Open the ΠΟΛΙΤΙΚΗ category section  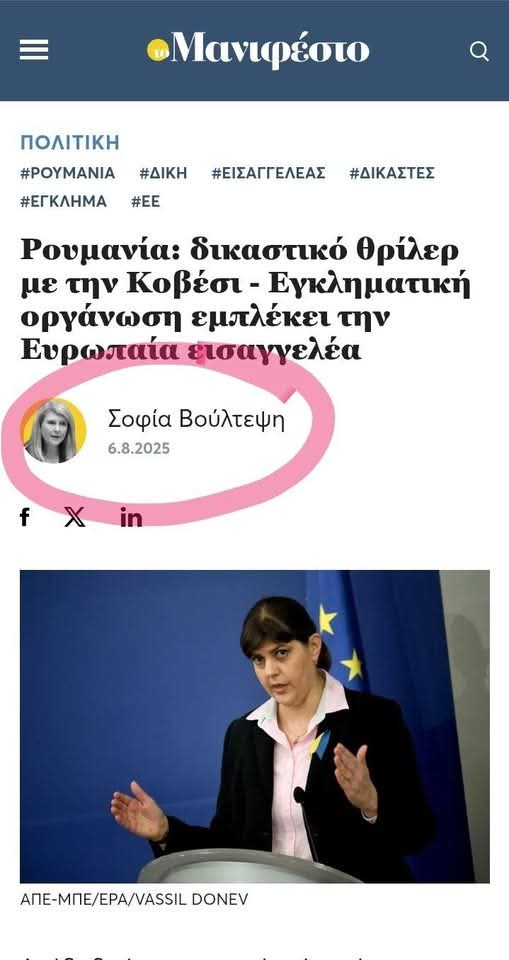(70, 143)
